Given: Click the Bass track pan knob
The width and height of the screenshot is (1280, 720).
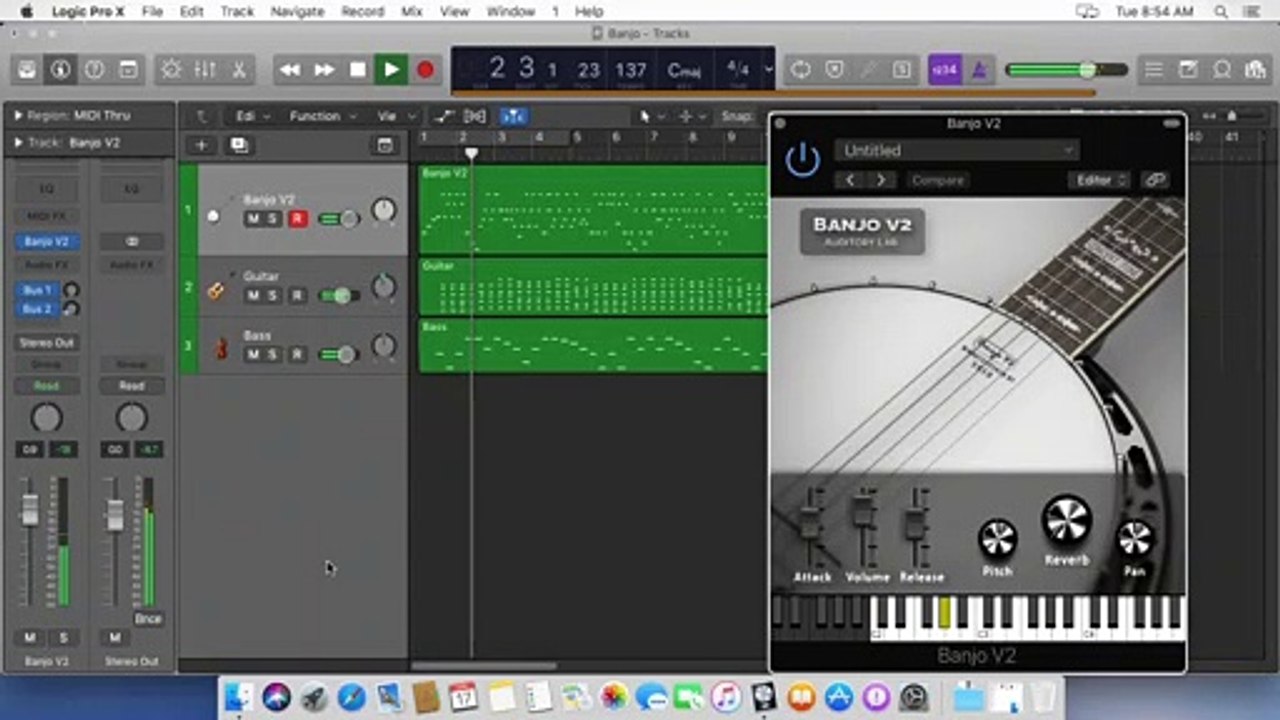Looking at the screenshot, I should point(384,348).
